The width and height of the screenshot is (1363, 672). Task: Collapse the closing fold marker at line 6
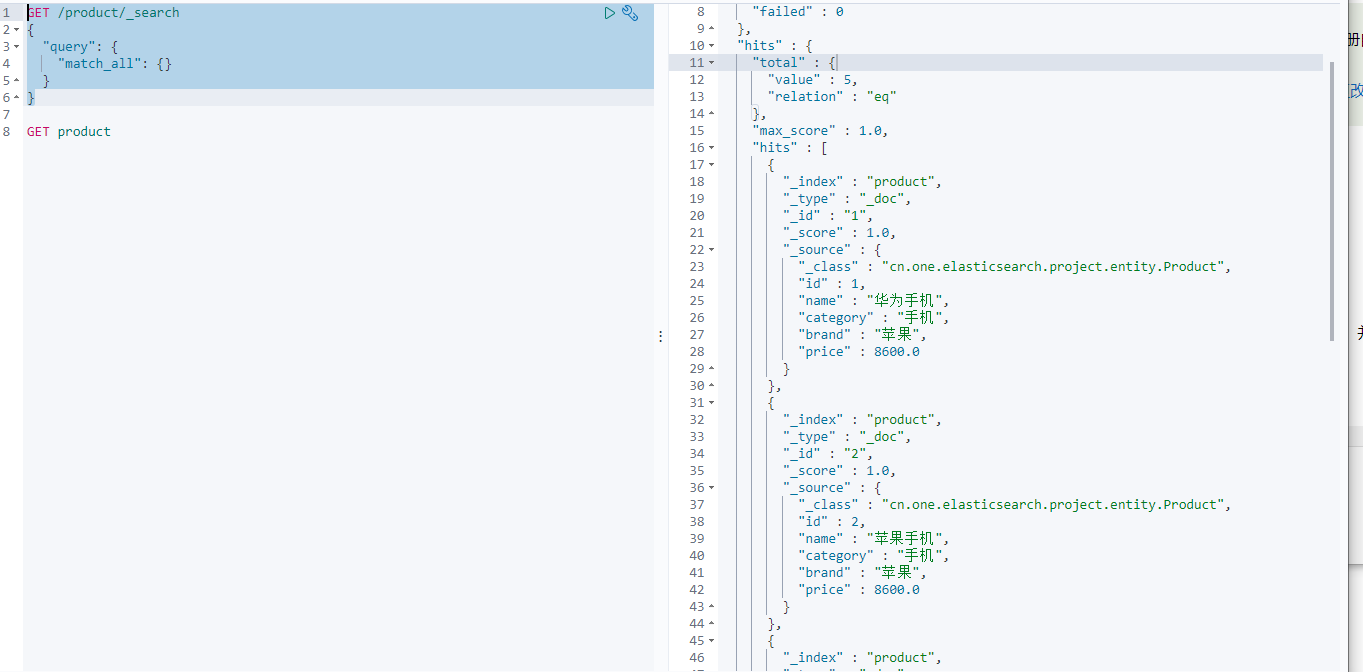coord(15,97)
